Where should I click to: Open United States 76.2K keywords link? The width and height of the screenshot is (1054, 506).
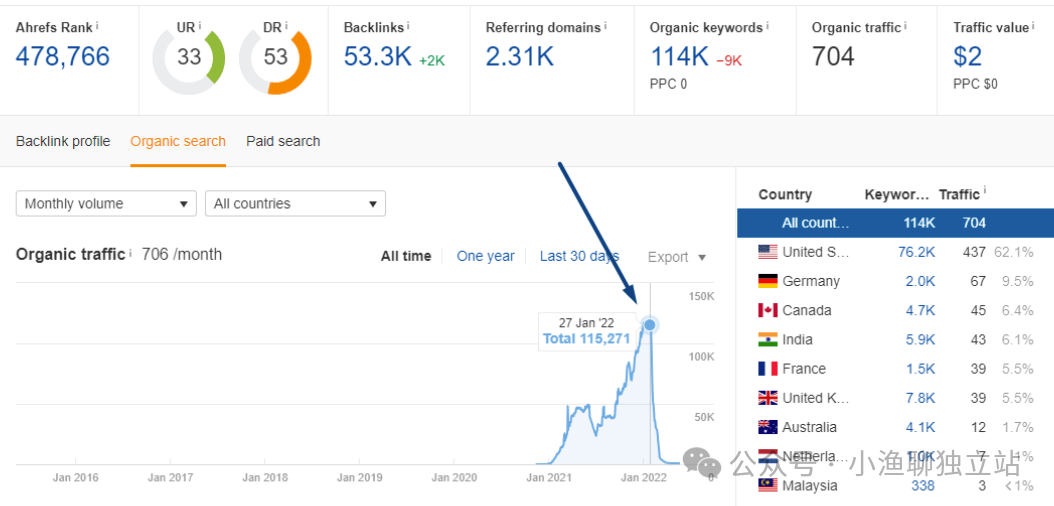tap(916, 252)
